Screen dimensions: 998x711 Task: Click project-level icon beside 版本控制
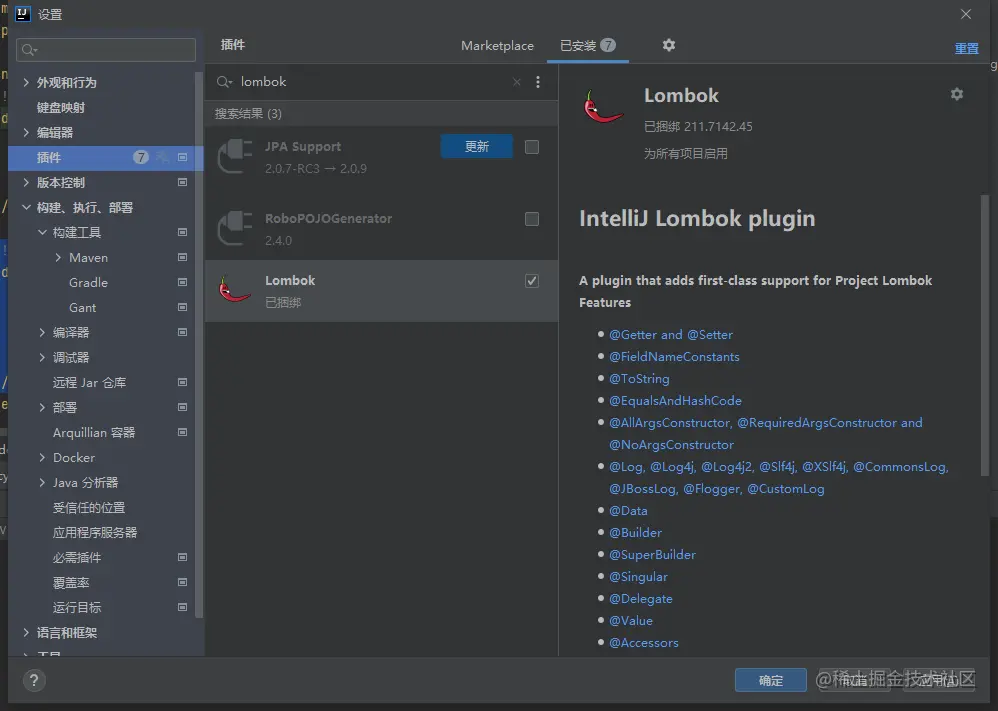click(x=183, y=182)
